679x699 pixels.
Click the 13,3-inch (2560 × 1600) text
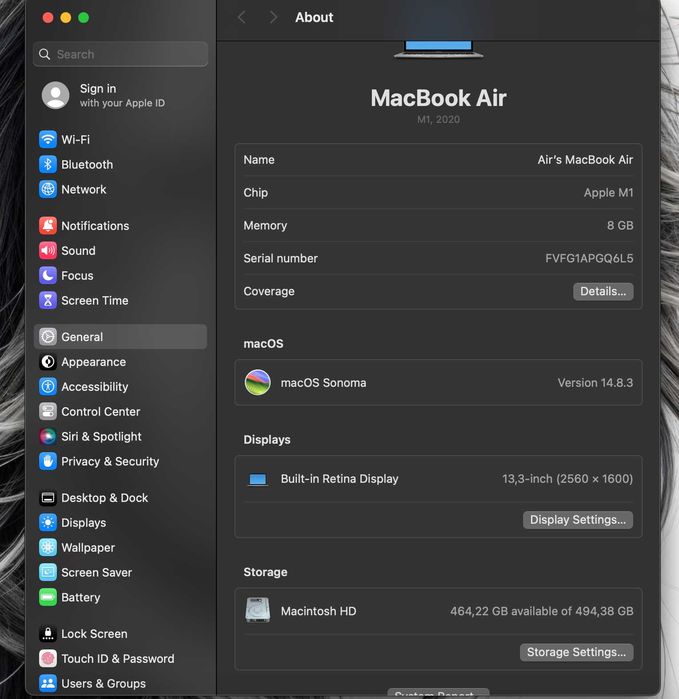(x=567, y=479)
